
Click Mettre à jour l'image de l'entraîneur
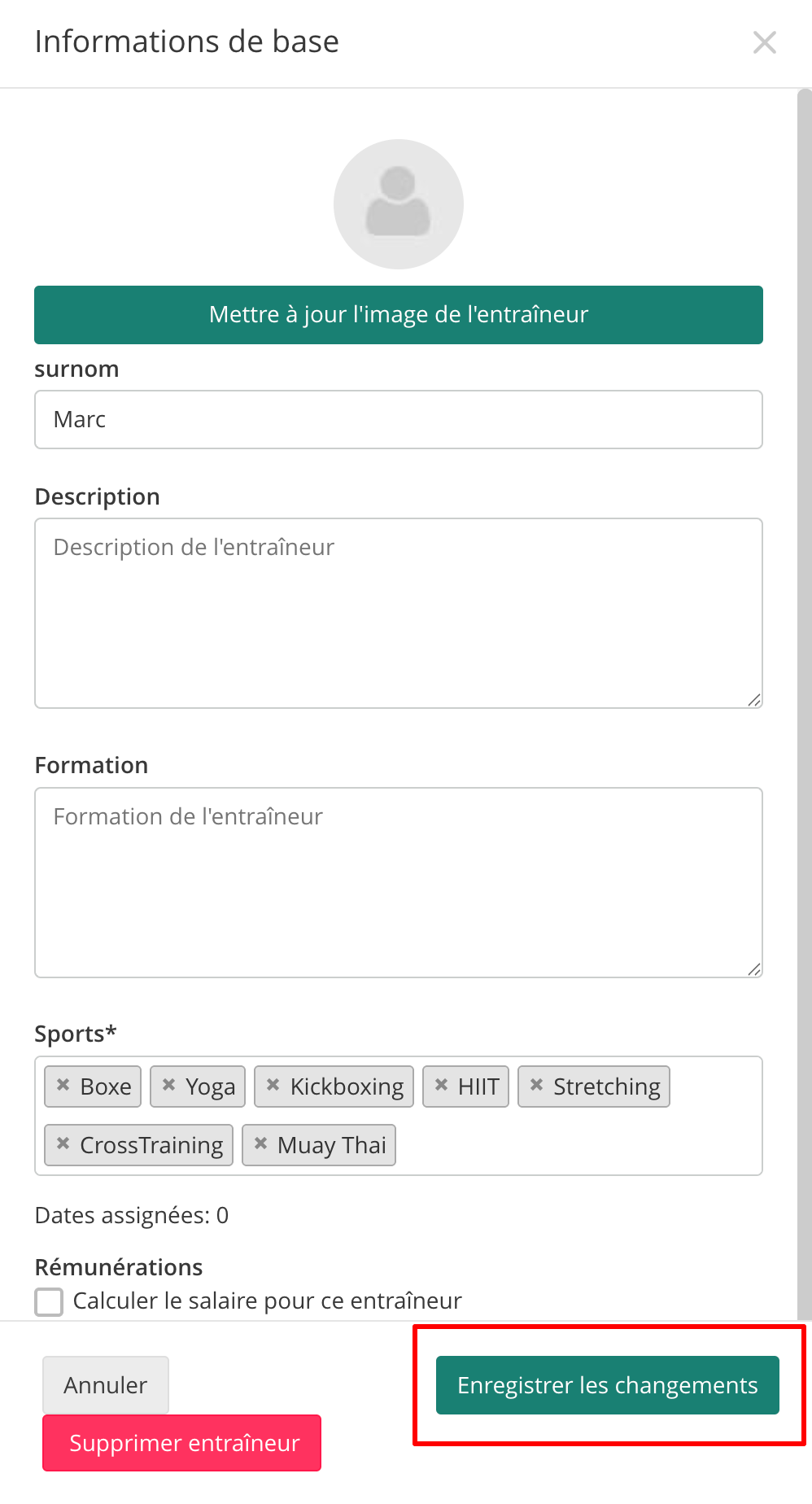(399, 315)
